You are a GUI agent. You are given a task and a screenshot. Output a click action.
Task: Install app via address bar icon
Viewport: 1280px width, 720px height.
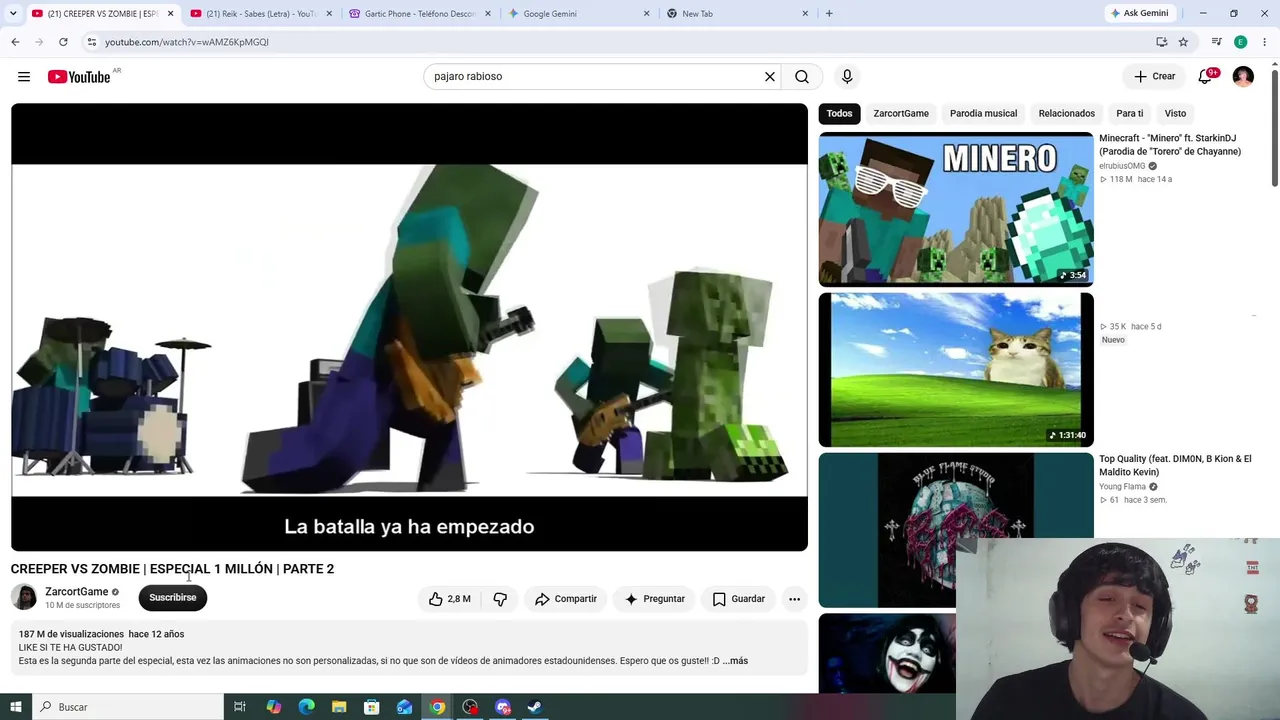pos(1161,42)
